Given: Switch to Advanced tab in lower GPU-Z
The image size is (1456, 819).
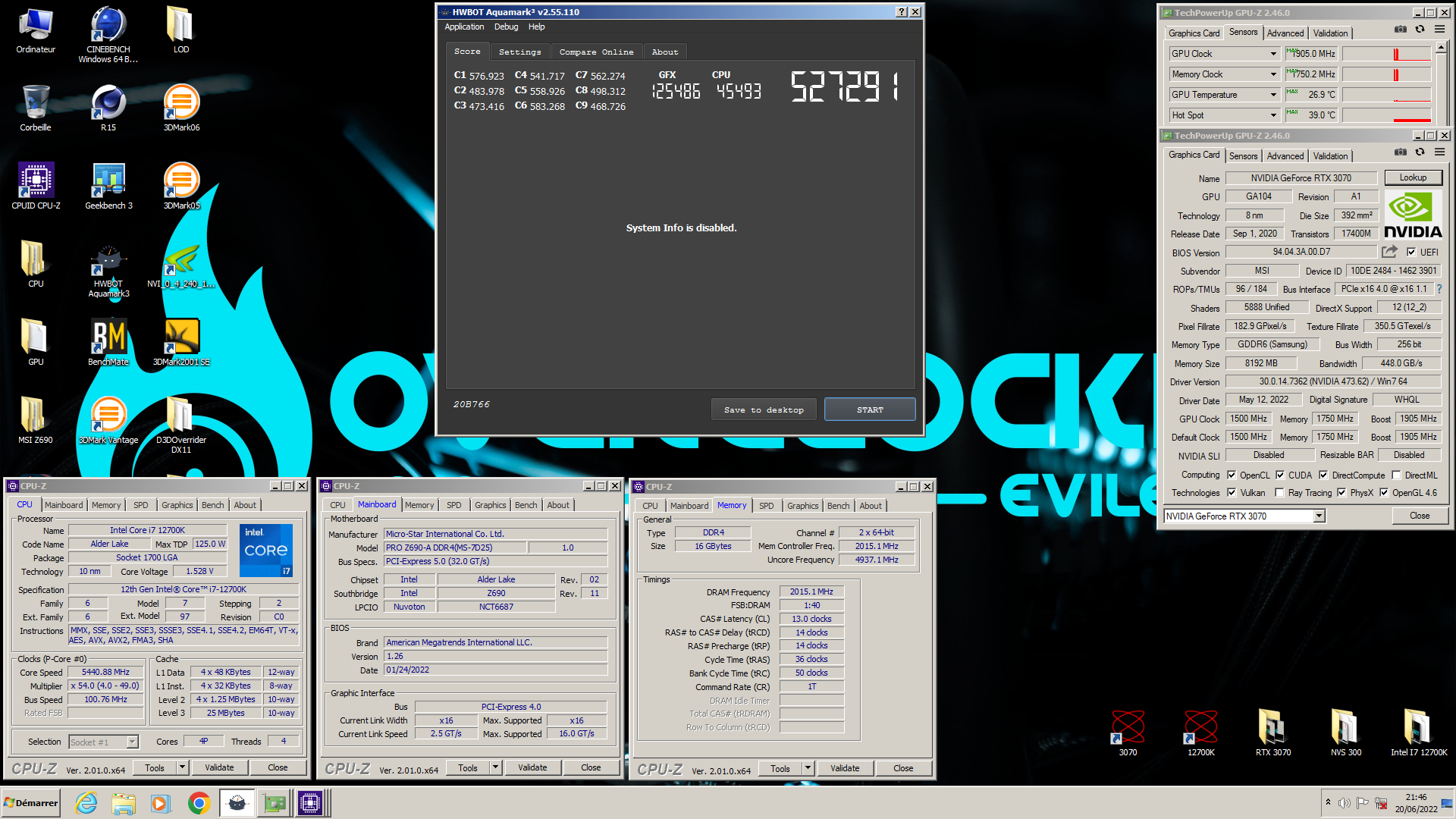Looking at the screenshot, I should [1285, 156].
